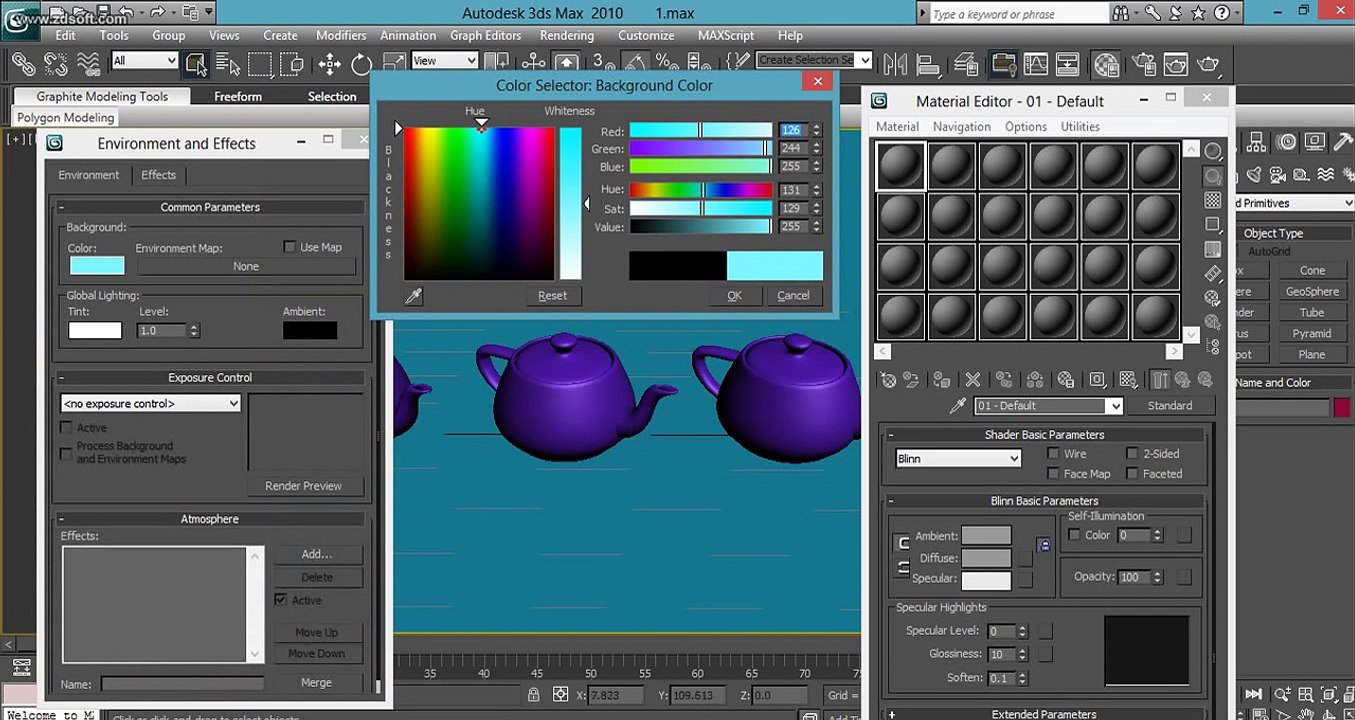Choose the Rectangular Selection Region tool
Viewport: 1355px width, 720px height.
(x=260, y=64)
